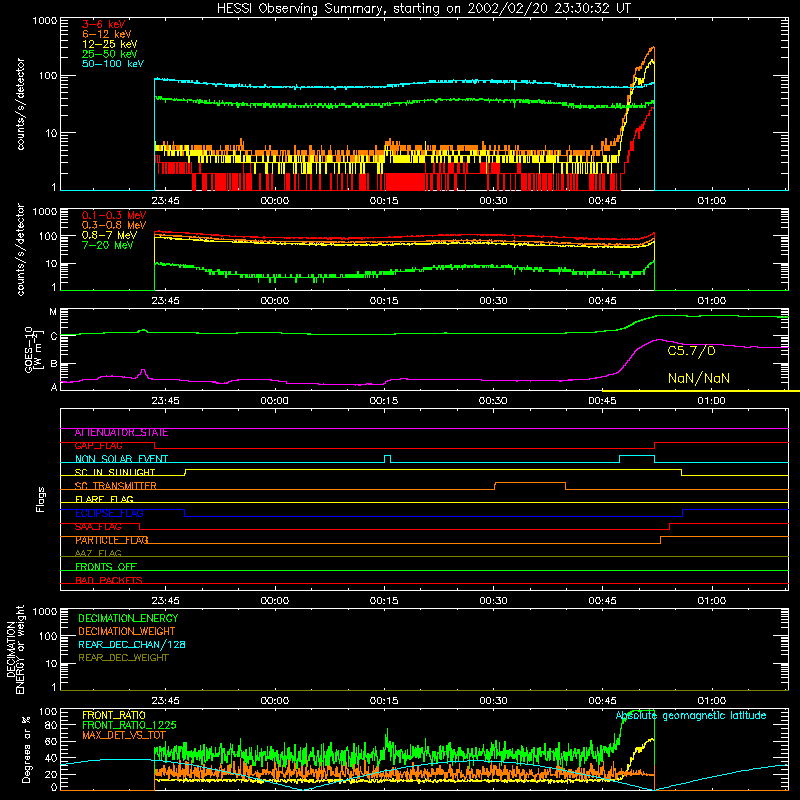
Task: Select the 25-50 keV legend label
Action: pyautogui.click(x=109, y=54)
